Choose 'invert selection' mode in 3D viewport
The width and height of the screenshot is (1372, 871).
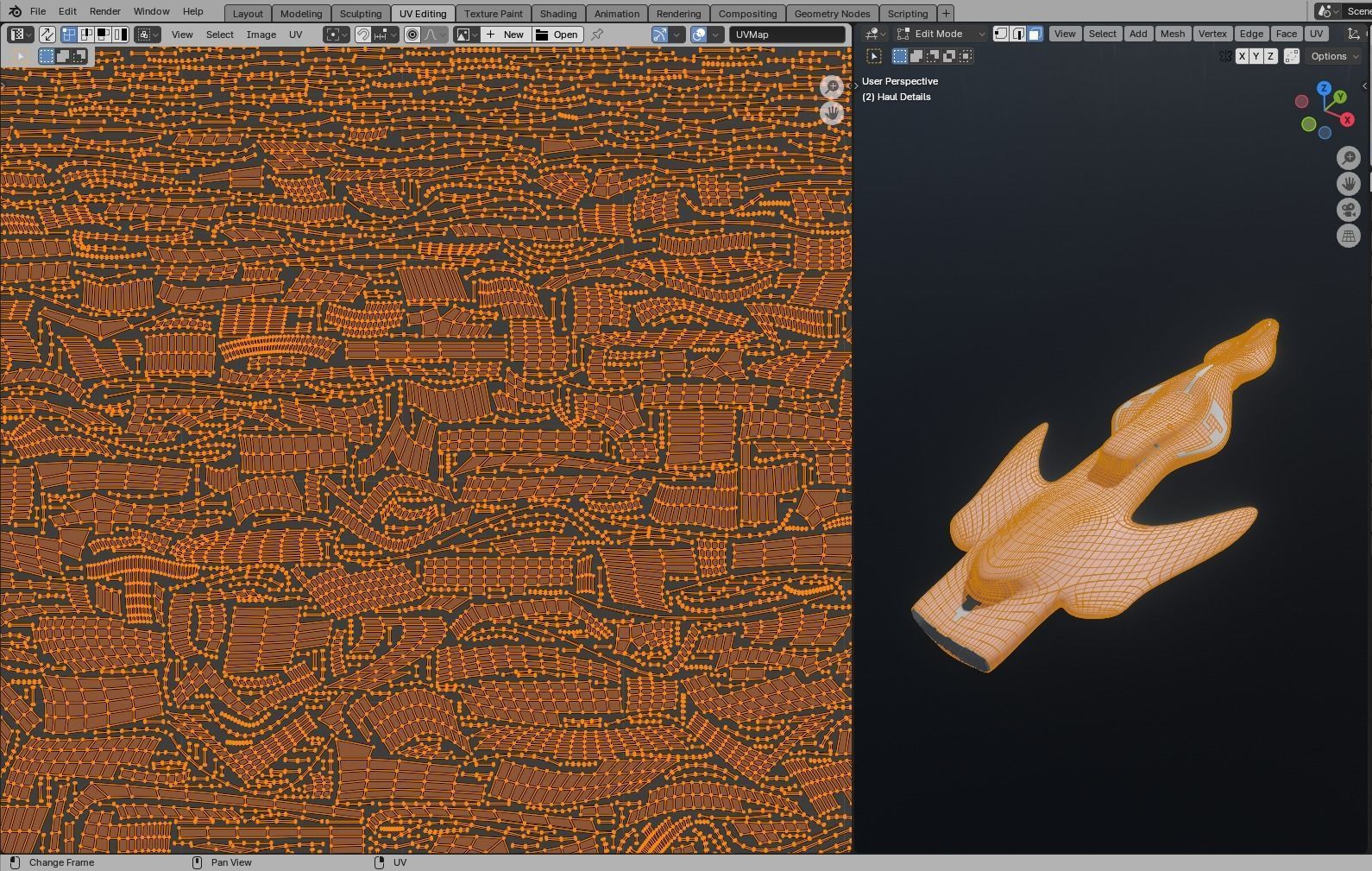tap(949, 56)
